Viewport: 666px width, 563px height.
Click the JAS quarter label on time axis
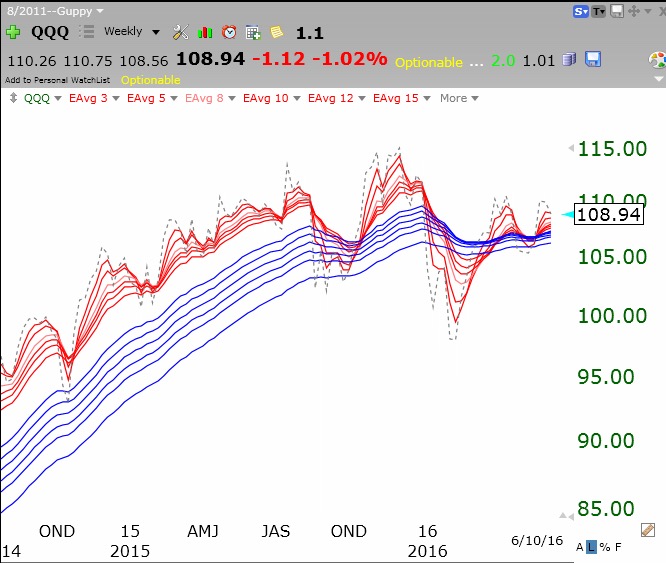[x=276, y=531]
